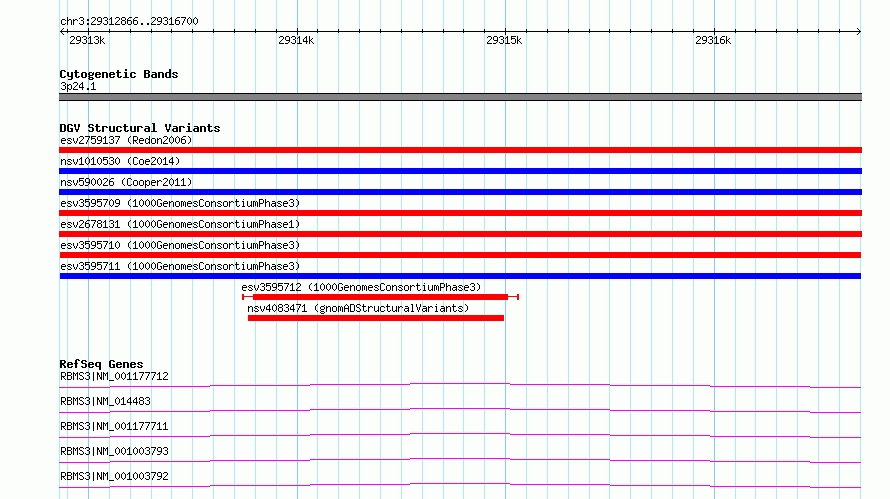Open the esv3595710 1000GenomesConsortiumPhase3 label
Image resolution: width=890 pixels, height=499 pixels.
(180, 245)
